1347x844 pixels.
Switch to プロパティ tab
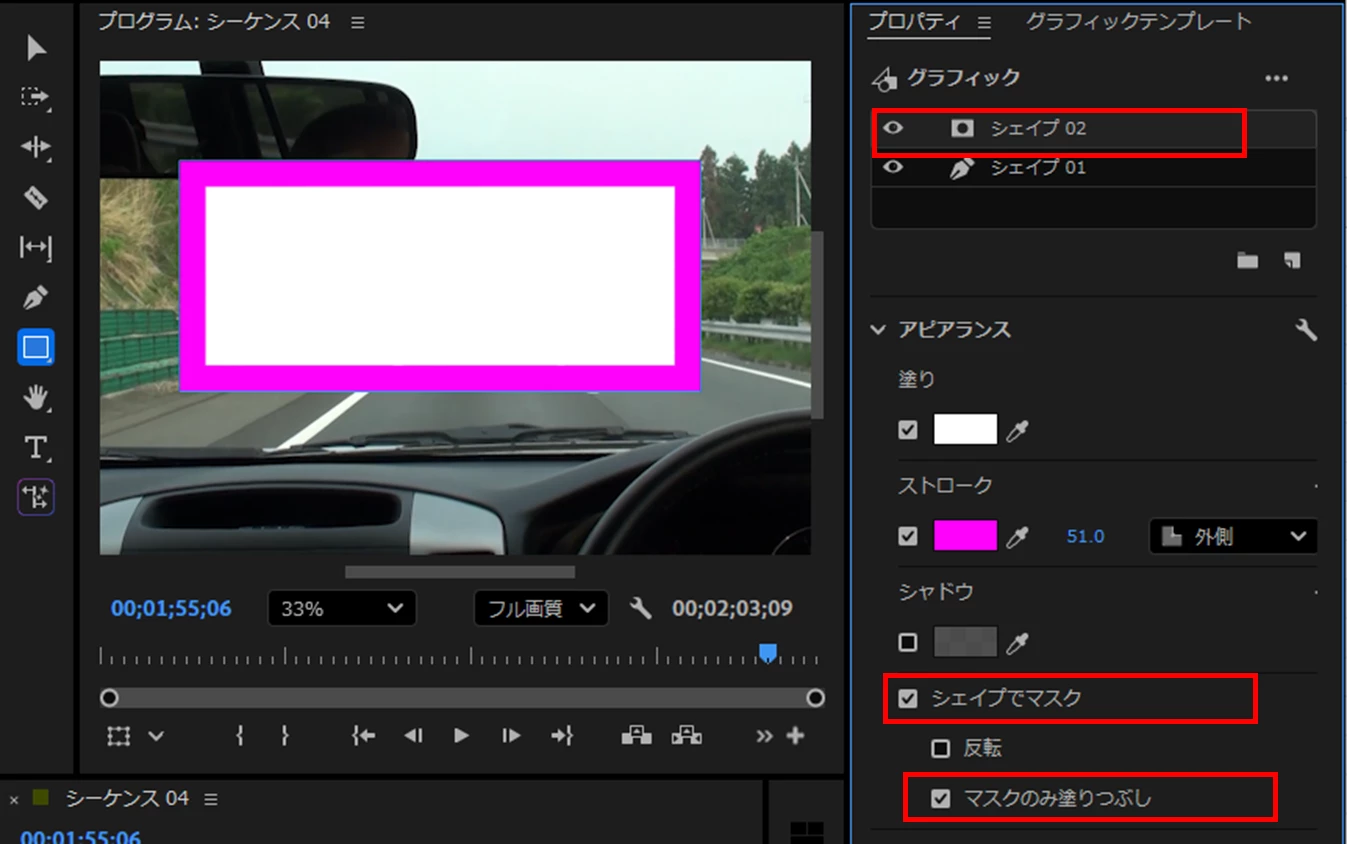click(x=914, y=21)
